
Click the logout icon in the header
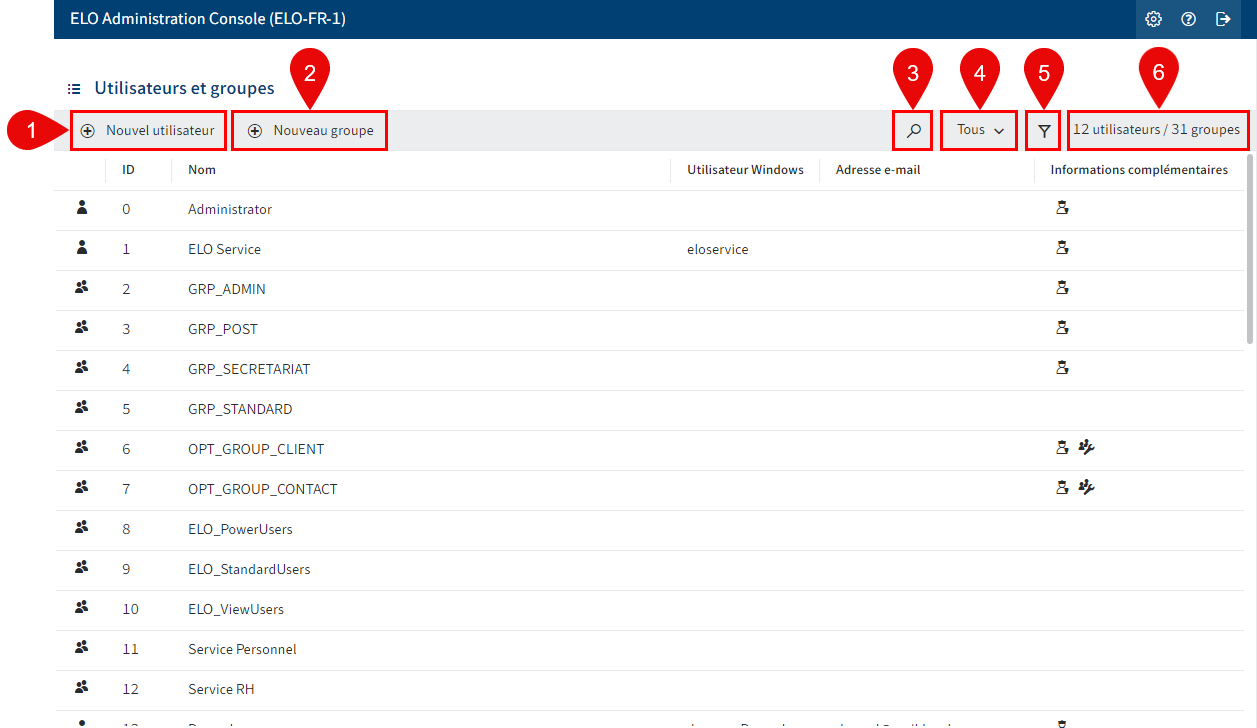pyautogui.click(x=1223, y=18)
